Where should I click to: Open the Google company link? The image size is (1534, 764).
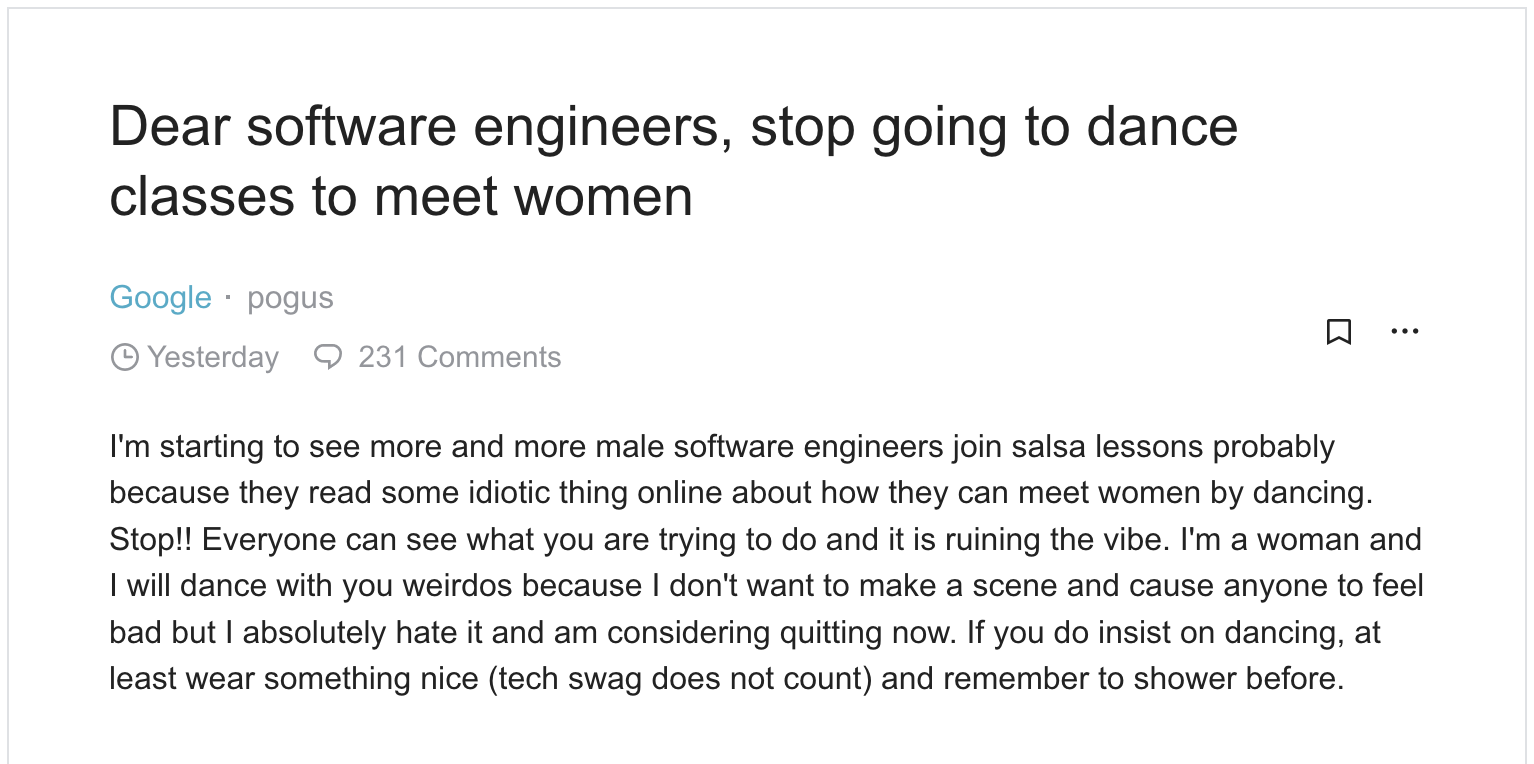point(160,298)
